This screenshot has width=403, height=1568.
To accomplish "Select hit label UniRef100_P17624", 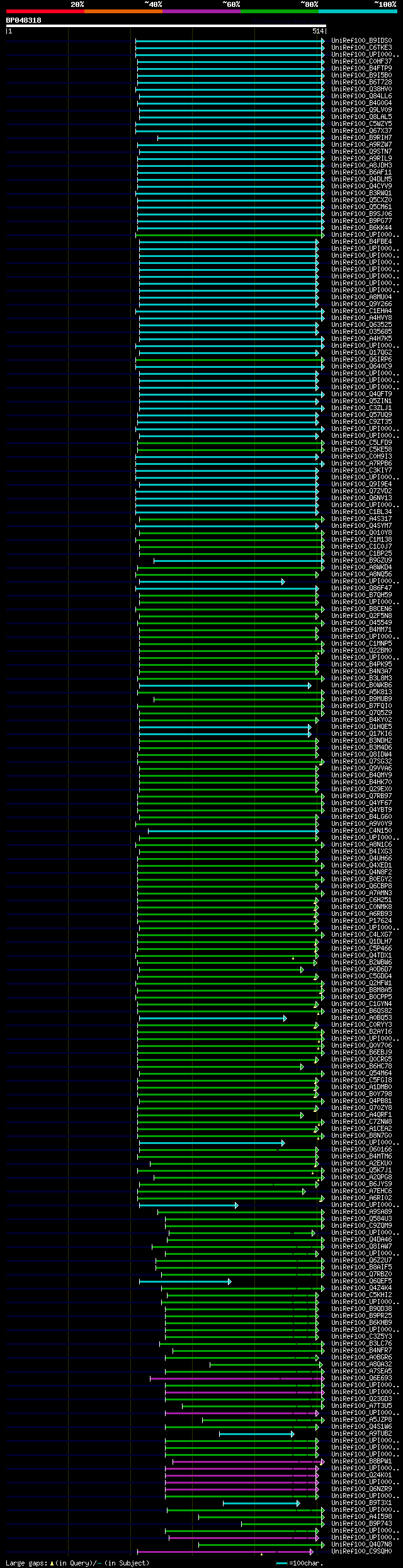I will [361, 921].
